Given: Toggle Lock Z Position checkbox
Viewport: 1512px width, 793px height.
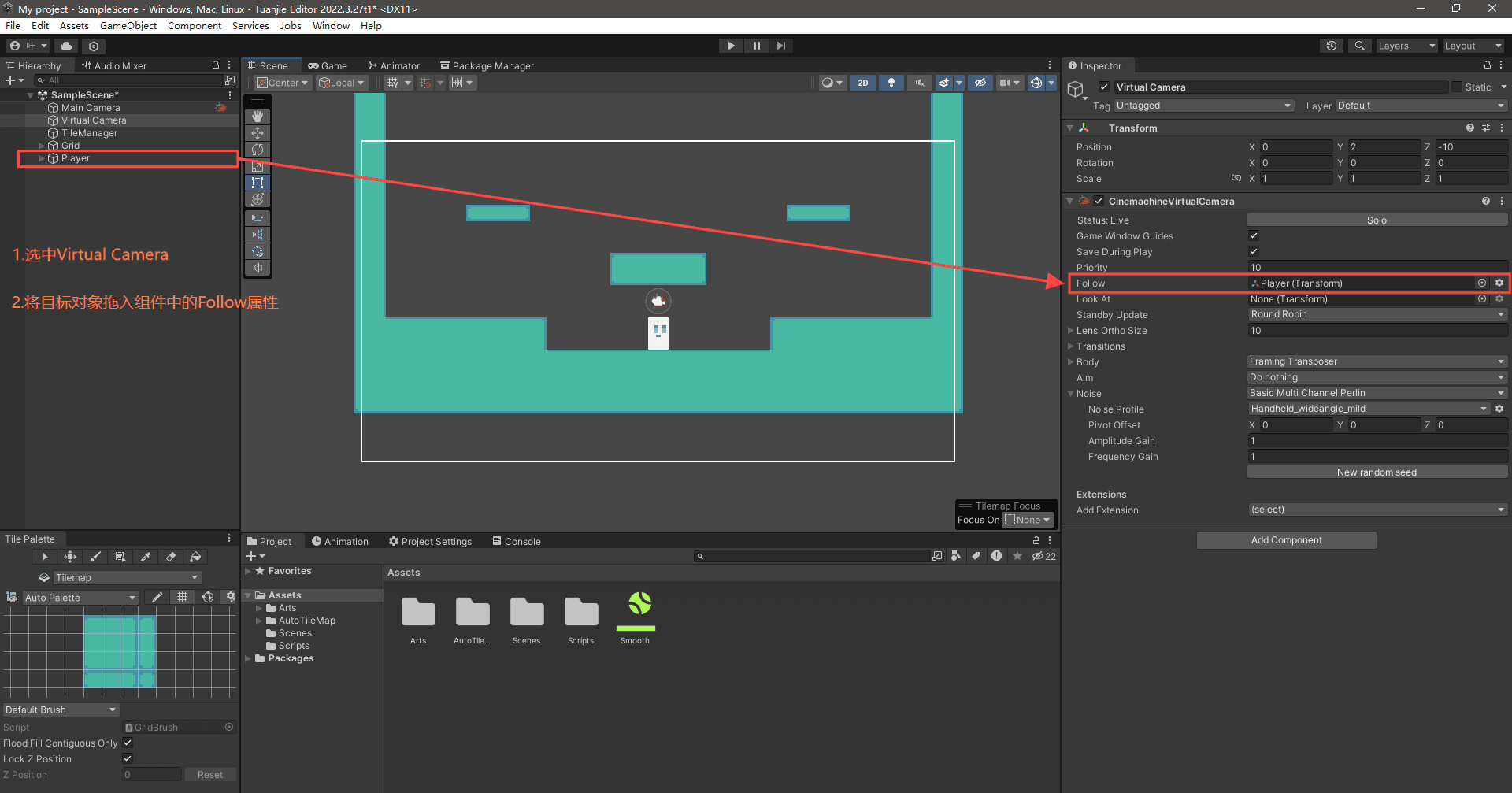Looking at the screenshot, I should click(128, 758).
